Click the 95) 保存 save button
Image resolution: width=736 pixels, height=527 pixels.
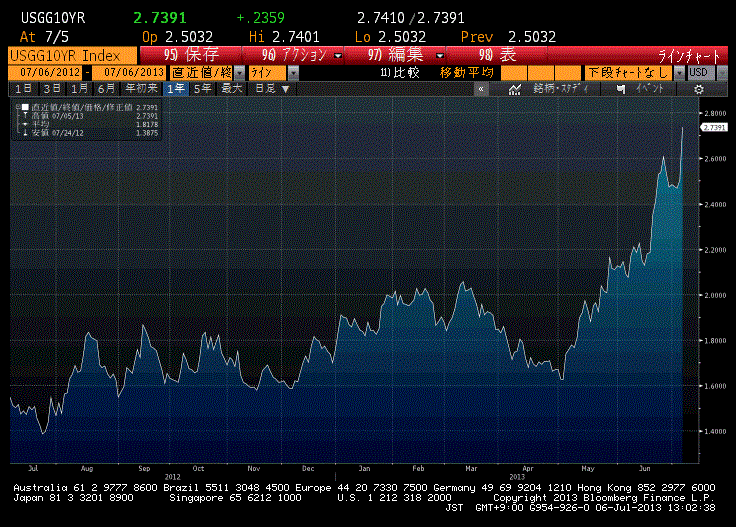click(x=191, y=55)
